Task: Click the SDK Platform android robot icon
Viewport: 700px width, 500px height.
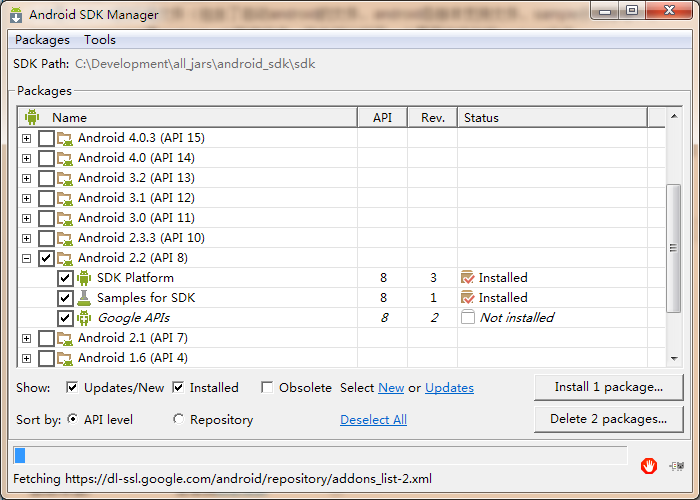Action: (x=84, y=278)
